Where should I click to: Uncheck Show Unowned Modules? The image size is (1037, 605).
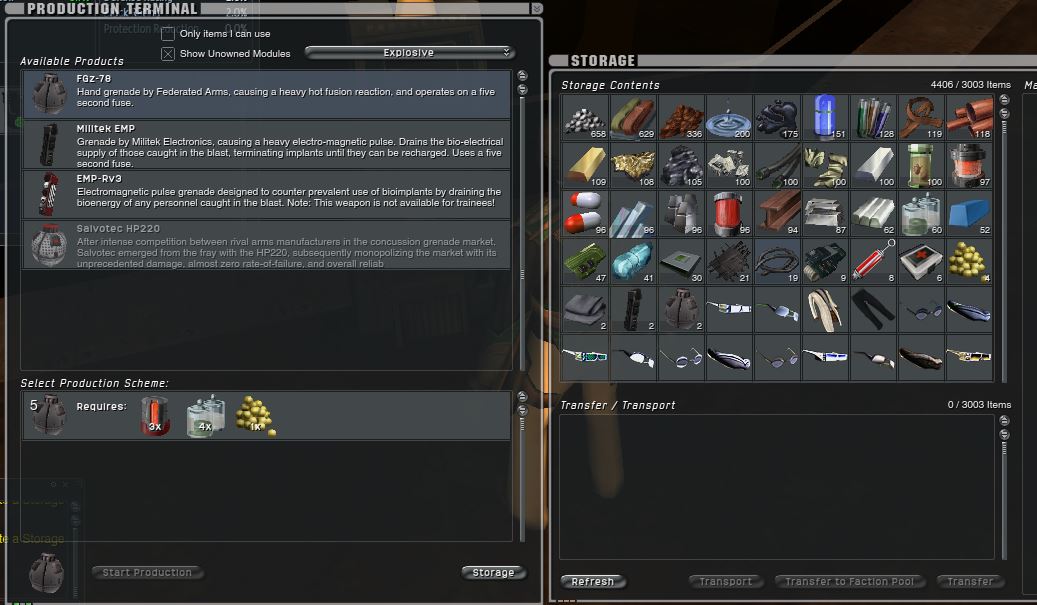[x=168, y=54]
